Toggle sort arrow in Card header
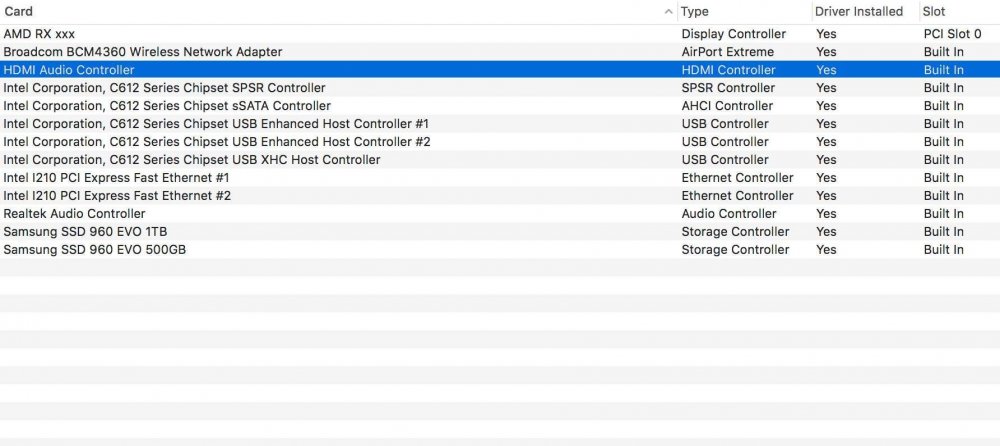Viewport: 1000px width, 446px height. click(668, 11)
